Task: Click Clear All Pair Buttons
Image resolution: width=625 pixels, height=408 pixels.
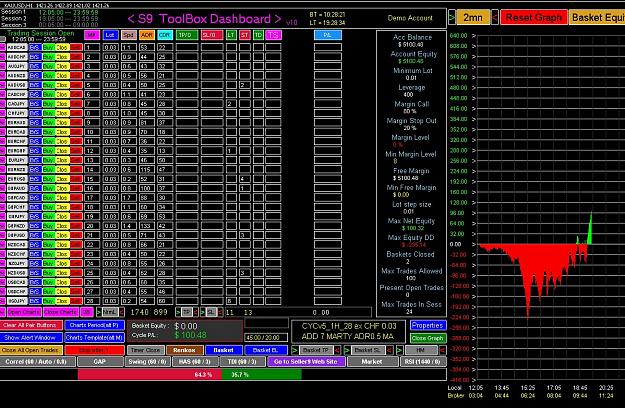Action: pyautogui.click(x=31, y=325)
